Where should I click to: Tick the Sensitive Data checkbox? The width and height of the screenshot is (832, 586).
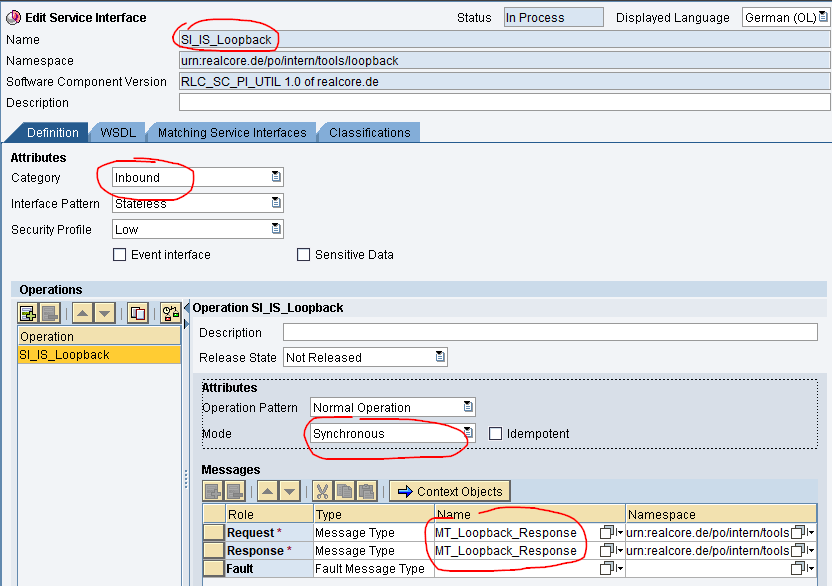click(x=304, y=255)
